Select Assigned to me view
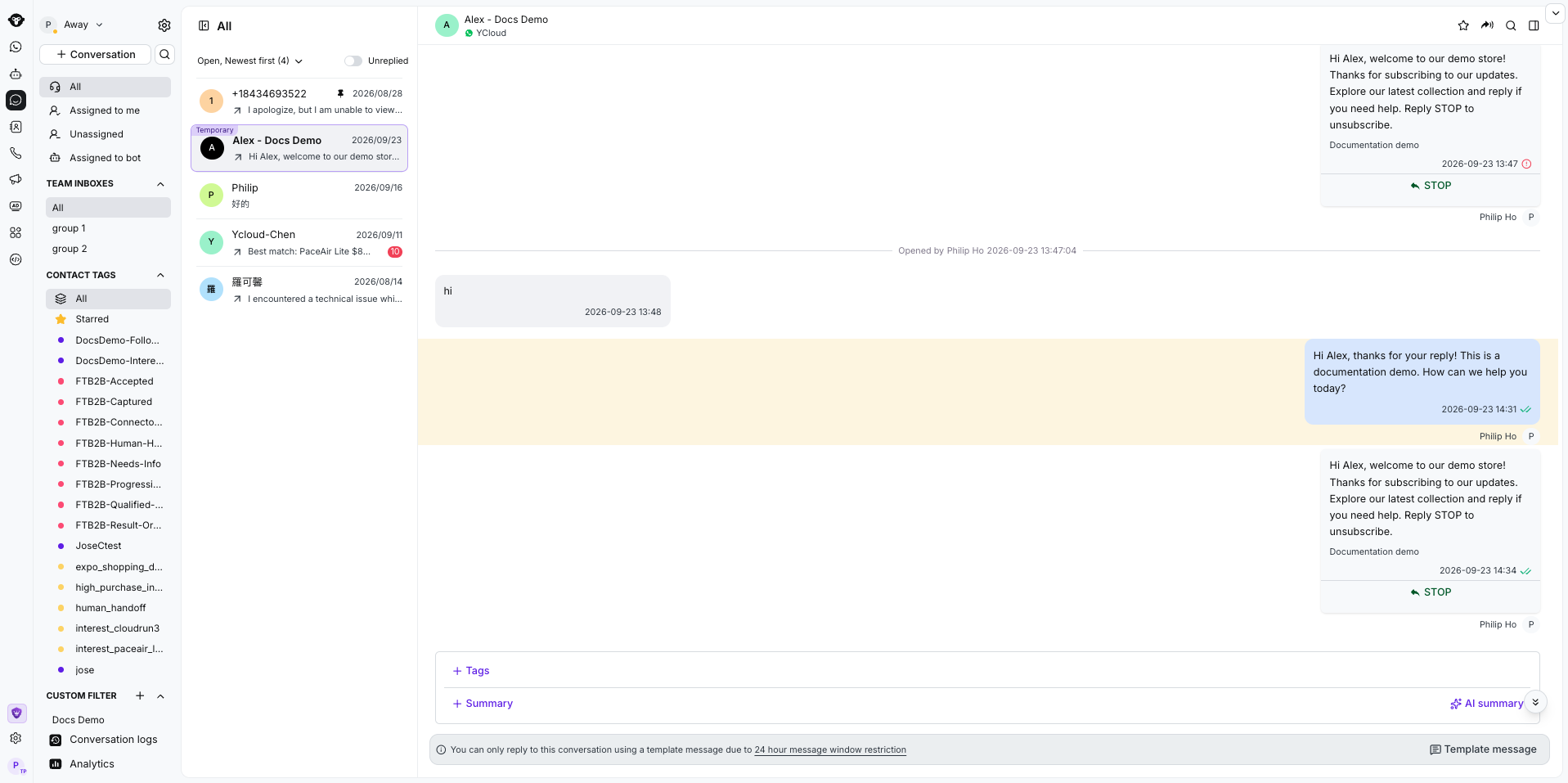This screenshot has width=1568, height=783. 106,110
